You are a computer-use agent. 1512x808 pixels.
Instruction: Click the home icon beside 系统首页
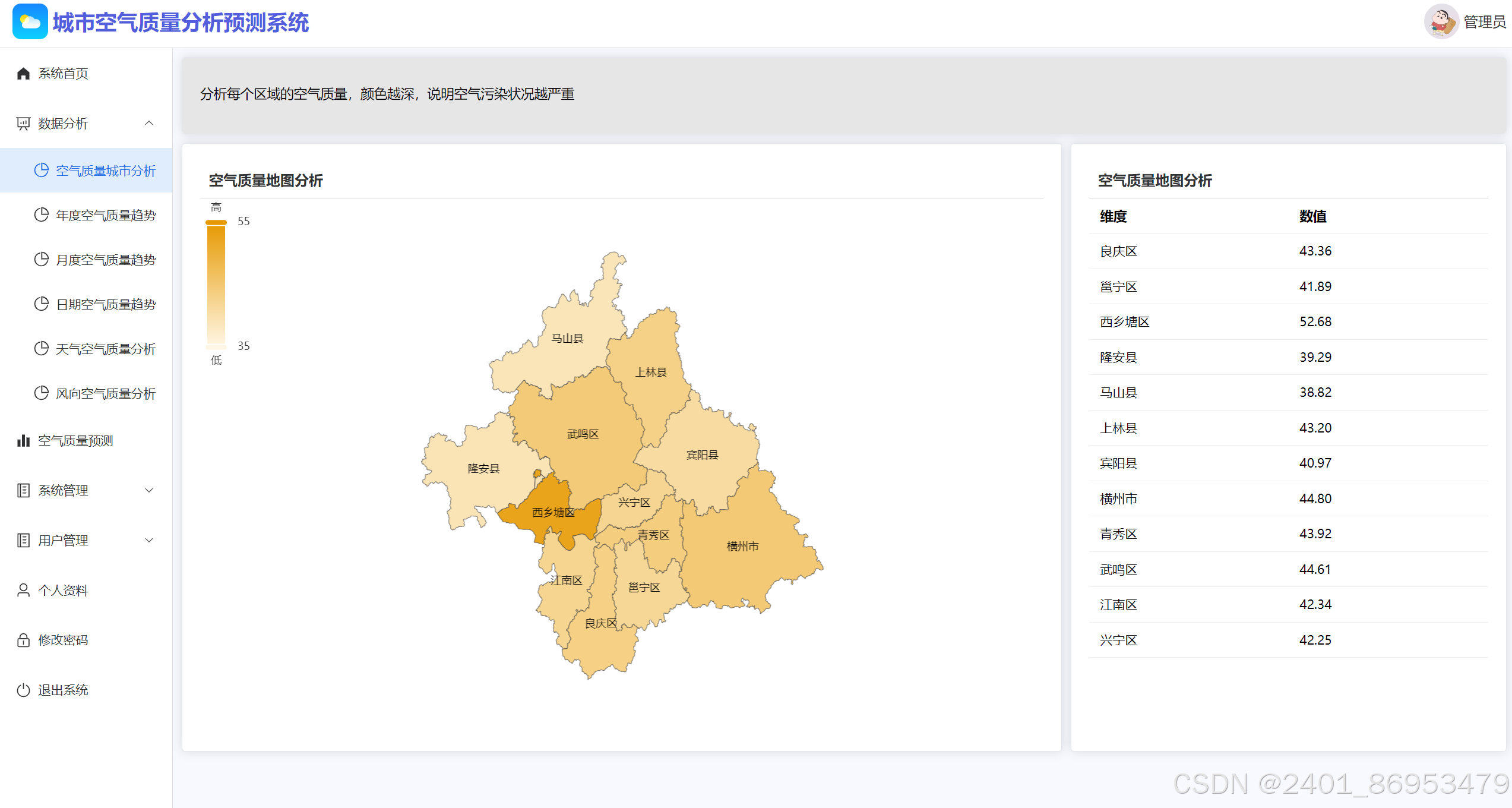pyautogui.click(x=23, y=73)
